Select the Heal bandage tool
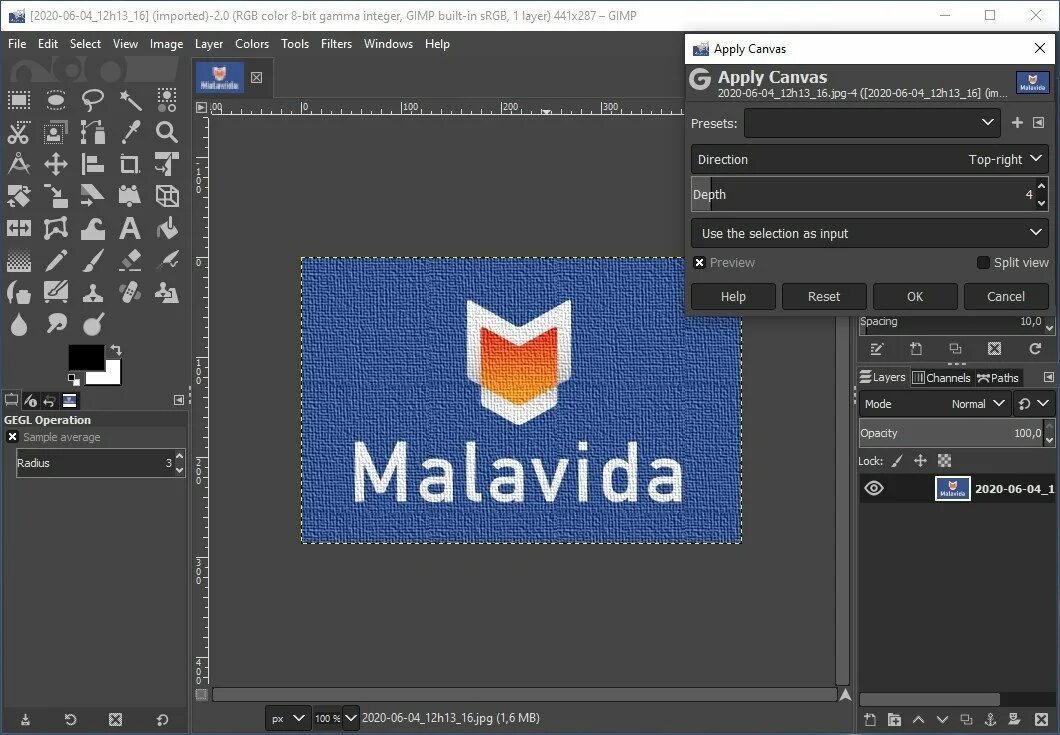Image resolution: width=1060 pixels, height=735 pixels. coord(130,293)
